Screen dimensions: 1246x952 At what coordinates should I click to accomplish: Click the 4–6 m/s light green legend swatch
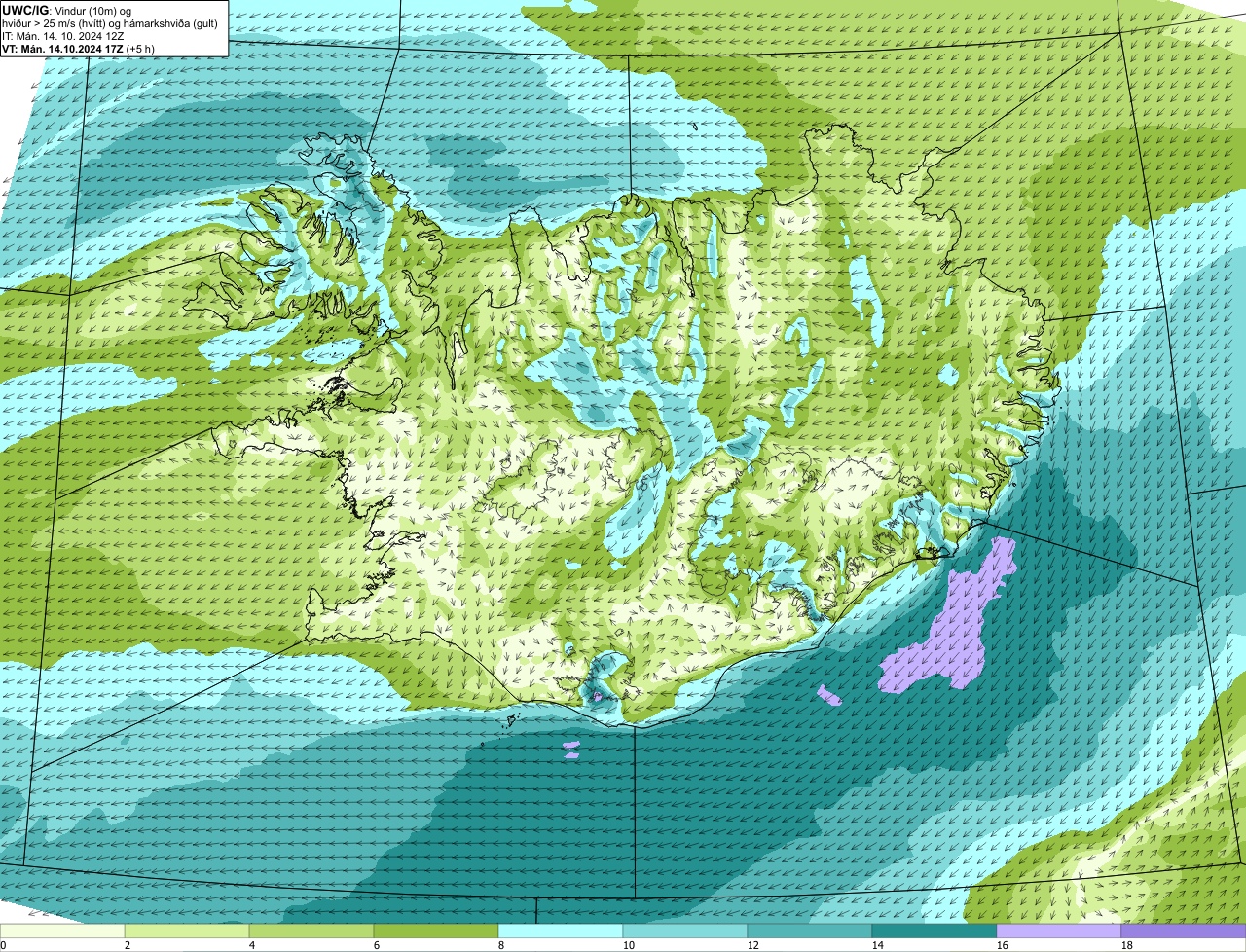(x=311, y=932)
